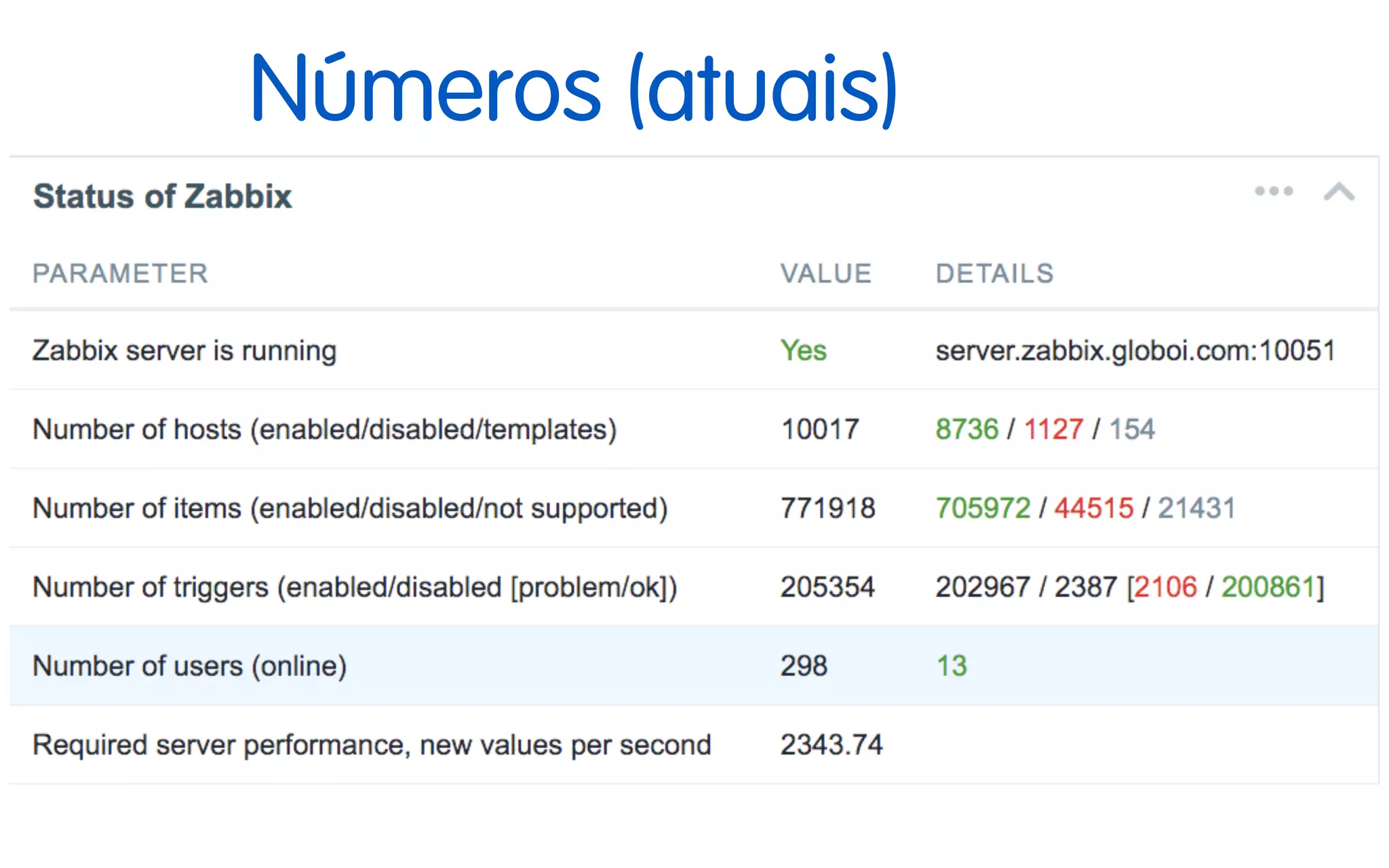
Task: Click the templates count 154
Action: tap(1132, 429)
